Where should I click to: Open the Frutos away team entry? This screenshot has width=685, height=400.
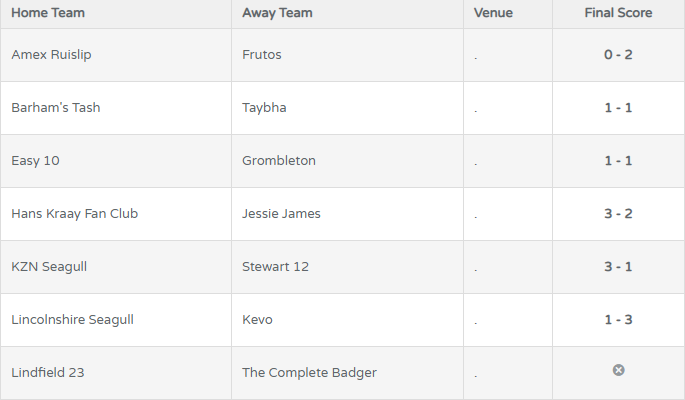pyautogui.click(x=262, y=55)
